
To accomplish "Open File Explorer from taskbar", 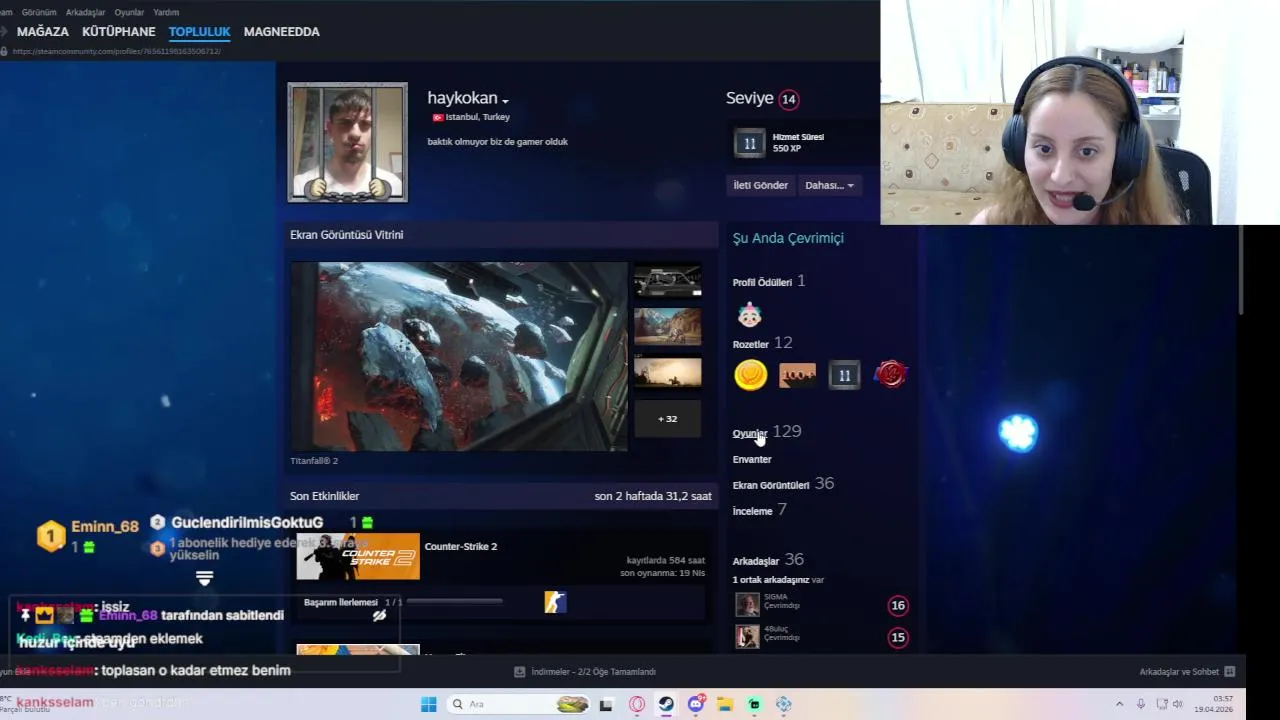I will point(724,705).
